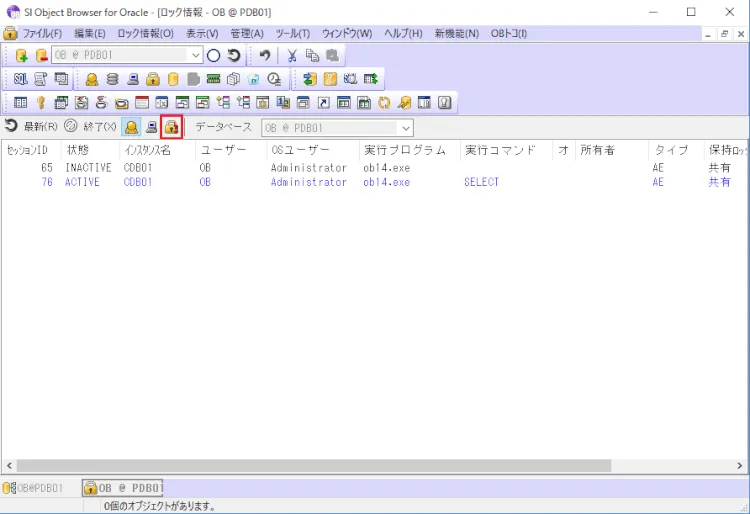Click the green memory chip icon
The height and width of the screenshot is (514, 750).
(213, 79)
